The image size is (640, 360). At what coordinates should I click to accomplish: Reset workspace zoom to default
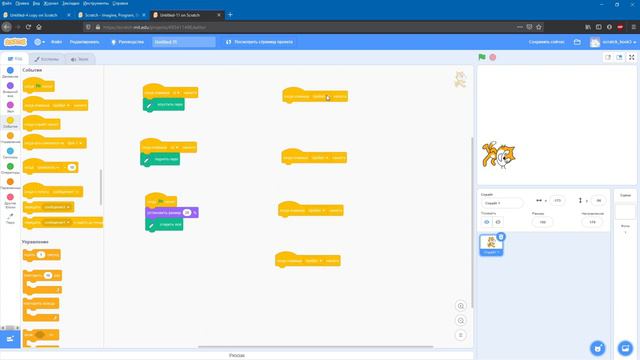(460, 335)
